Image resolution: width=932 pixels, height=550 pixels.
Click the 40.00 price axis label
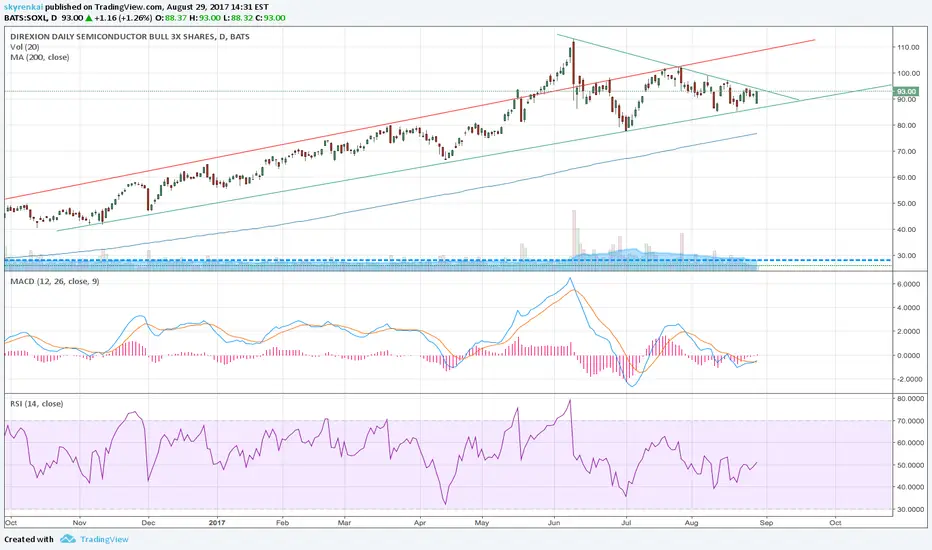point(906,230)
